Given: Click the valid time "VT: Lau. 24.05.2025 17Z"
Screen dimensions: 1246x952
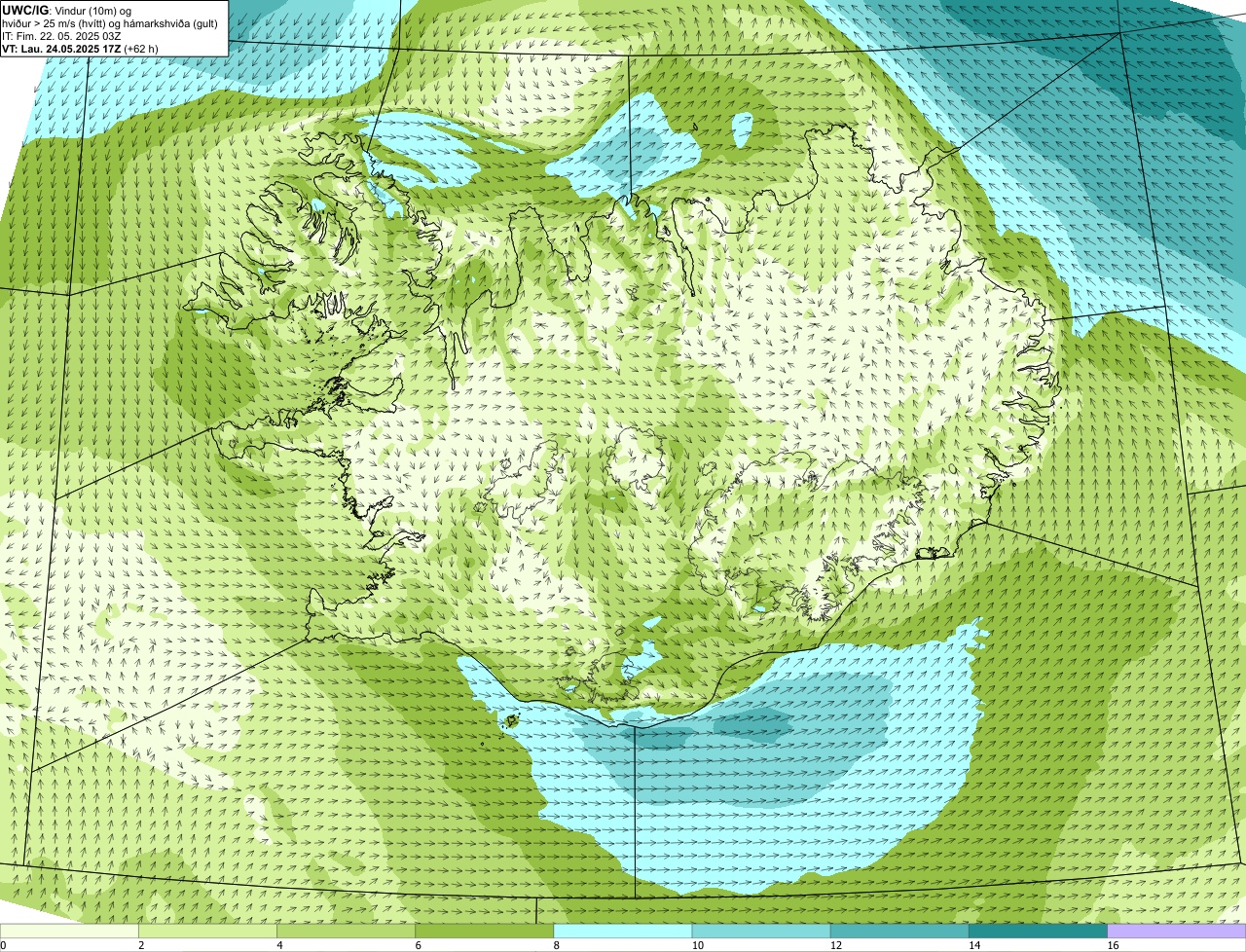Looking at the screenshot, I should coord(61,49).
